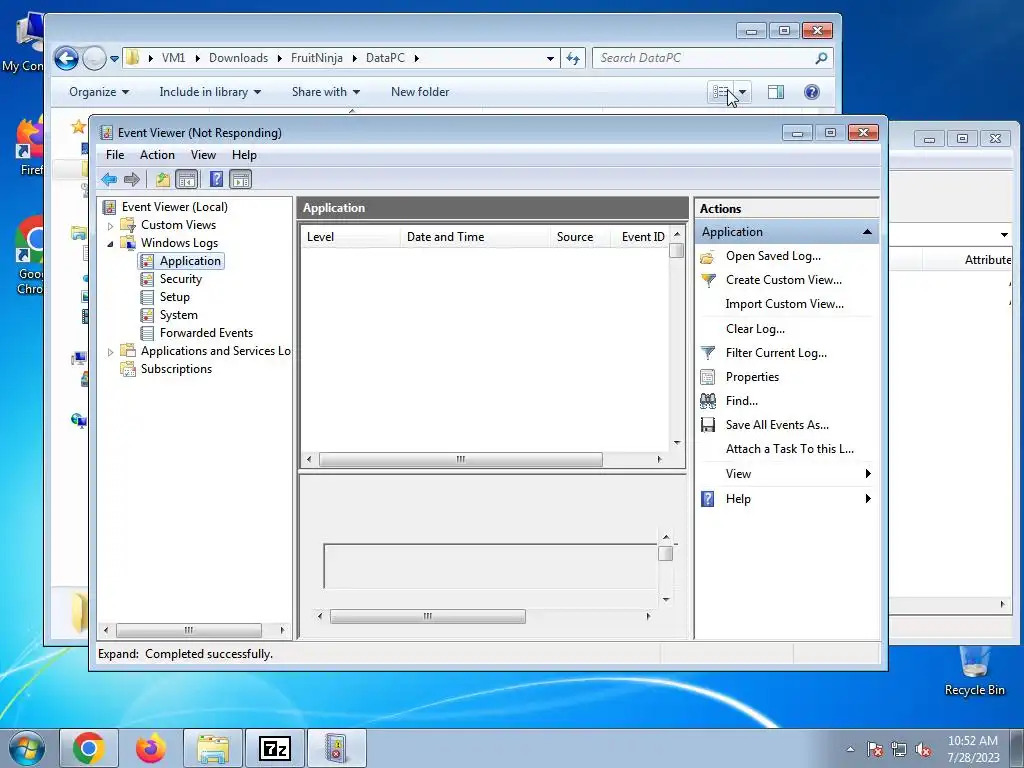Click Filter Current Log action
This screenshot has width=1024, height=768.
pyautogui.click(x=776, y=353)
